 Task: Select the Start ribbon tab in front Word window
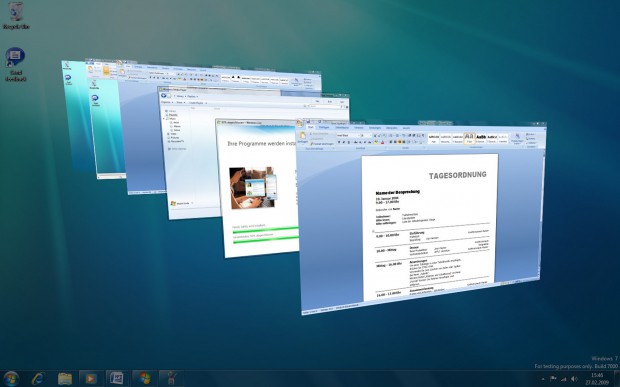tap(311, 127)
